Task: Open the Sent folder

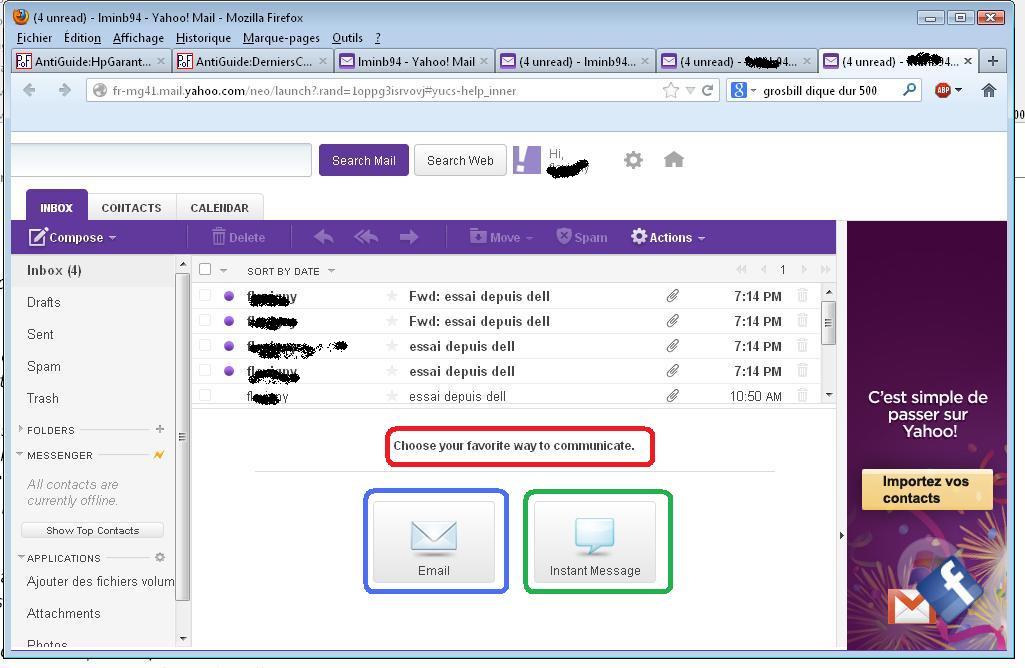Action: (x=40, y=334)
